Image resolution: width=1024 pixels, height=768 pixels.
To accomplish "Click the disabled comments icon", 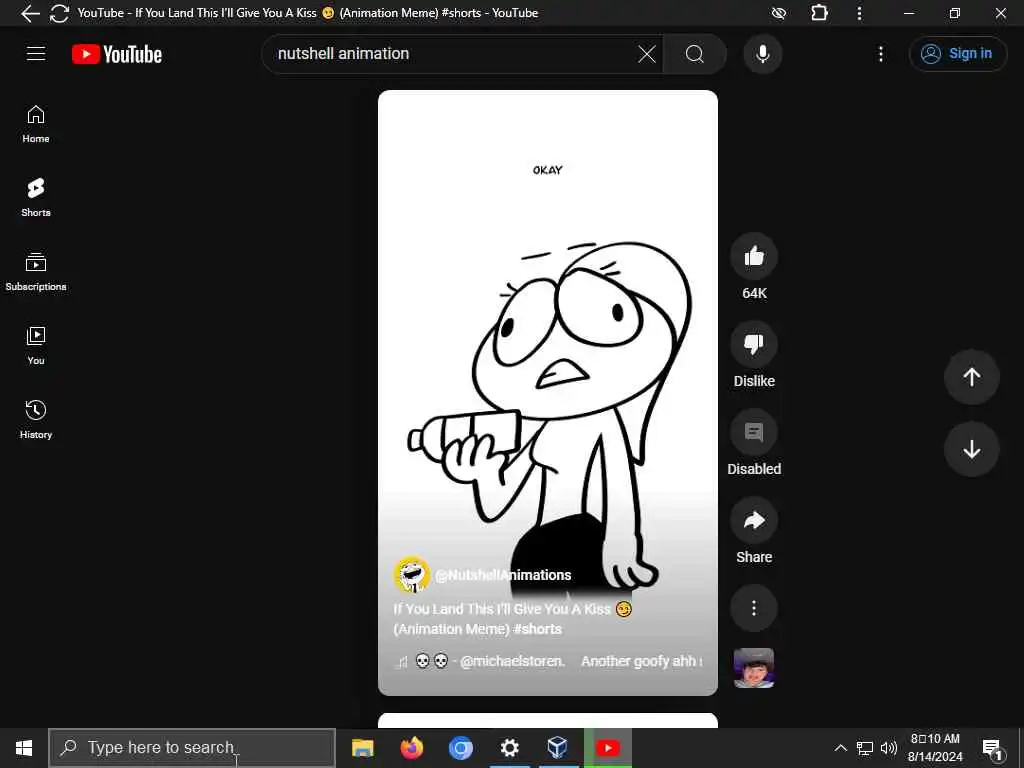I will pyautogui.click(x=754, y=432).
